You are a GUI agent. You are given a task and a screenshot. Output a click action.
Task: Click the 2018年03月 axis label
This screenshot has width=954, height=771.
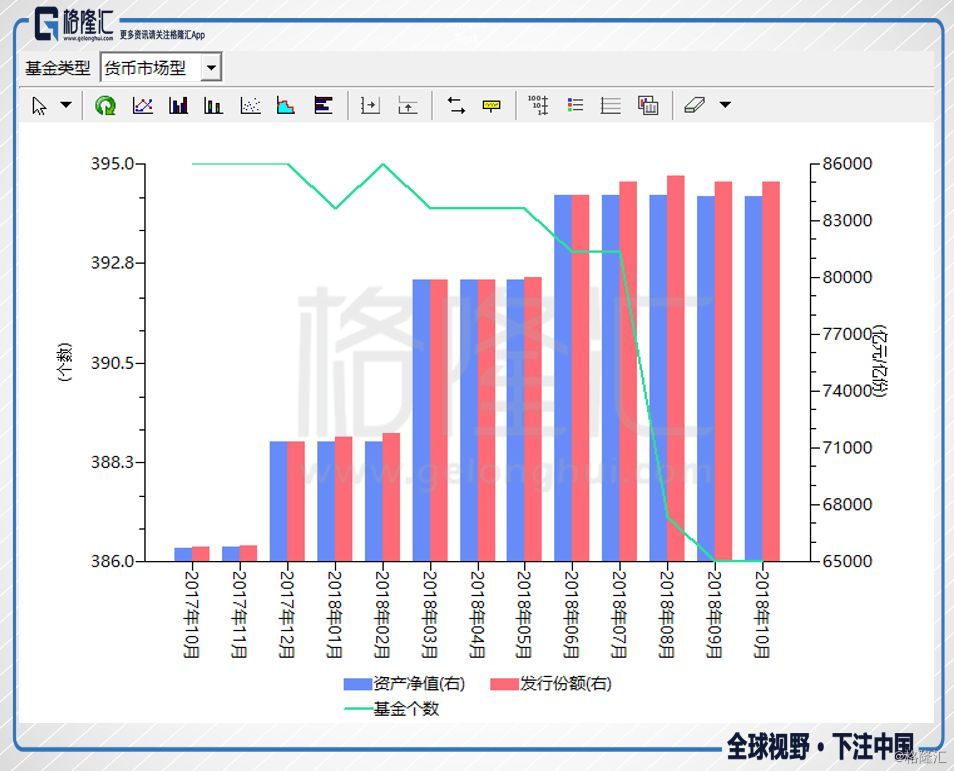(430, 615)
